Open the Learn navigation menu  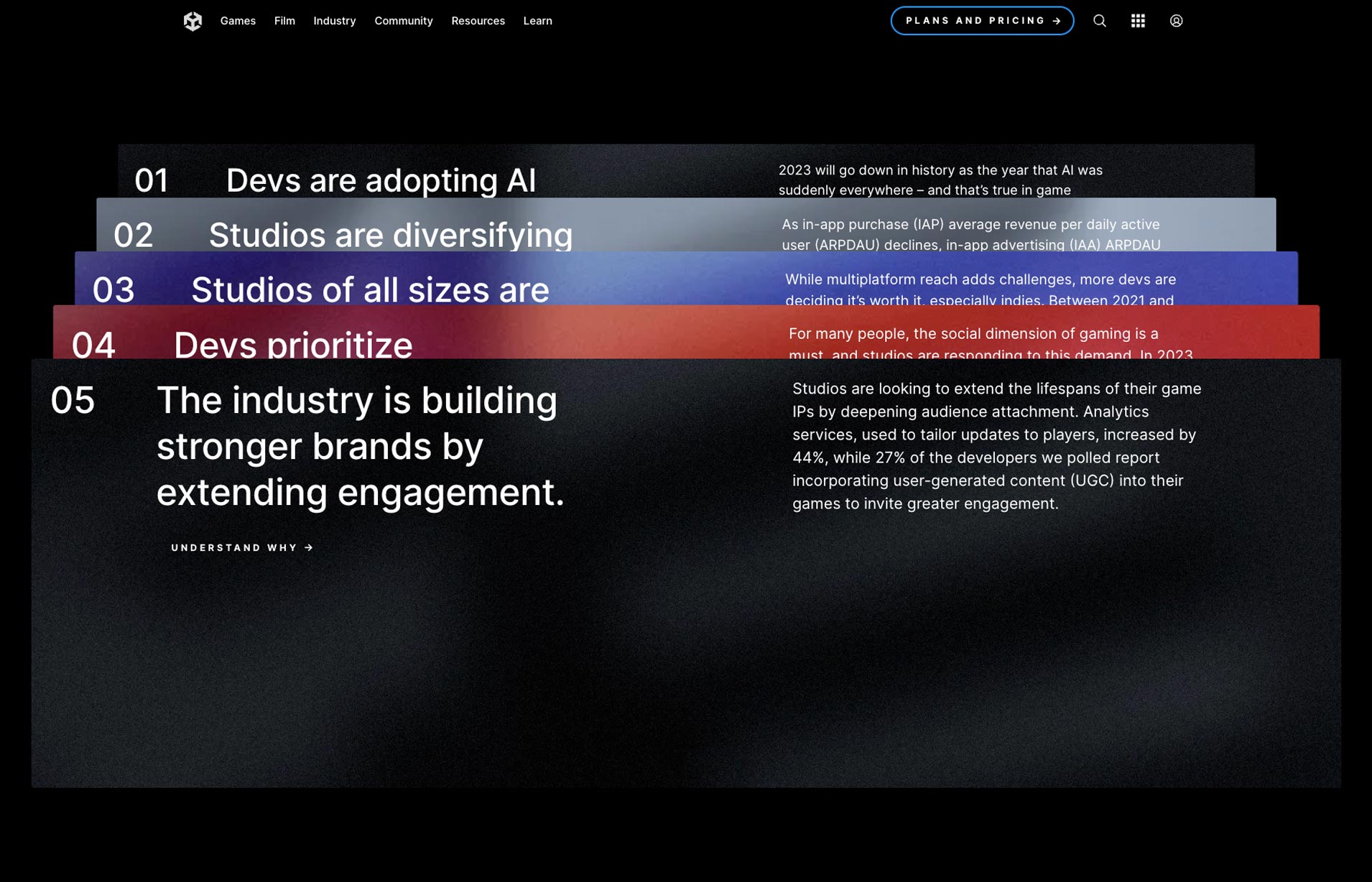537,21
